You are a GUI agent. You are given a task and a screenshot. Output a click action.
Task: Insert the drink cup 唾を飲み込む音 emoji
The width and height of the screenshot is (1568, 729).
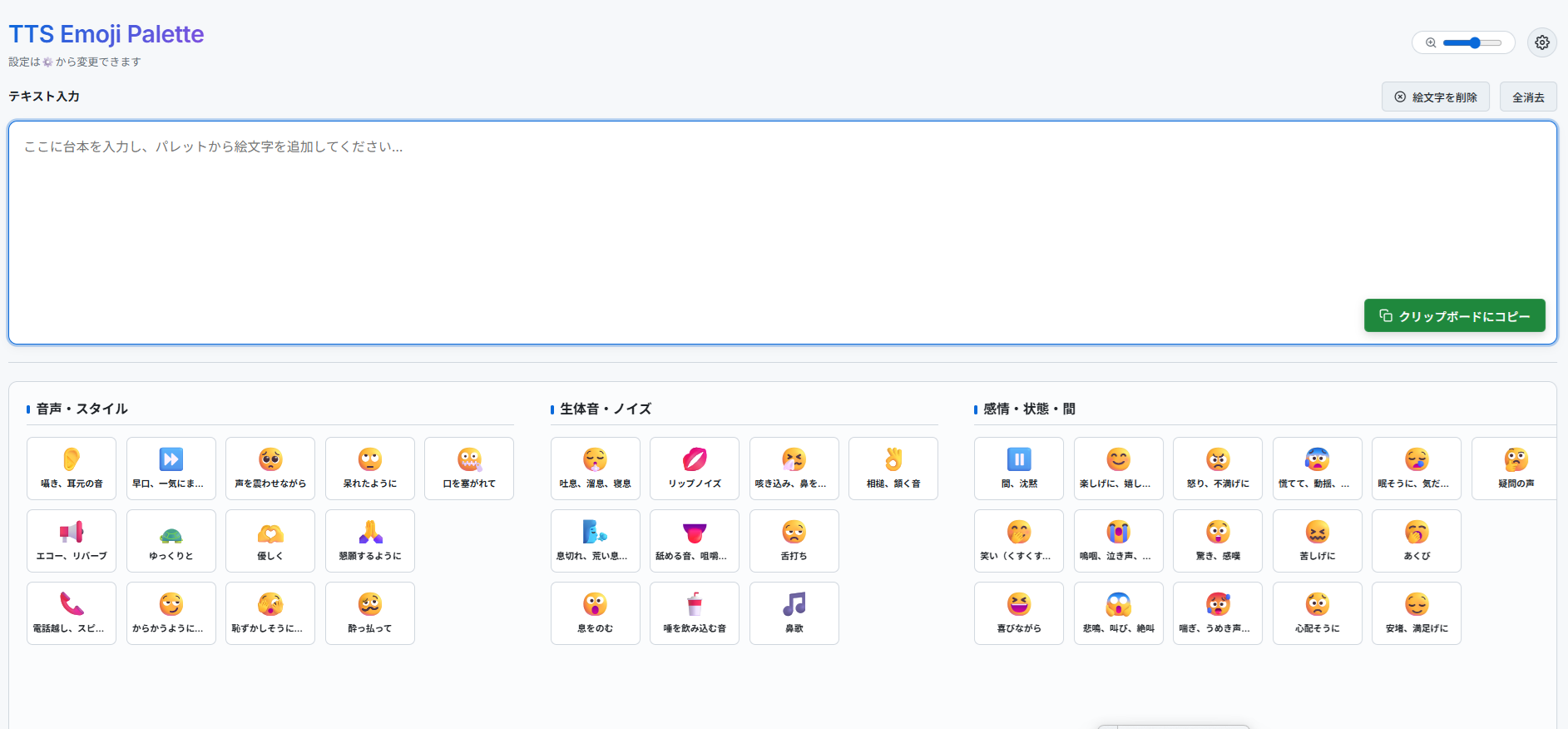tap(694, 612)
